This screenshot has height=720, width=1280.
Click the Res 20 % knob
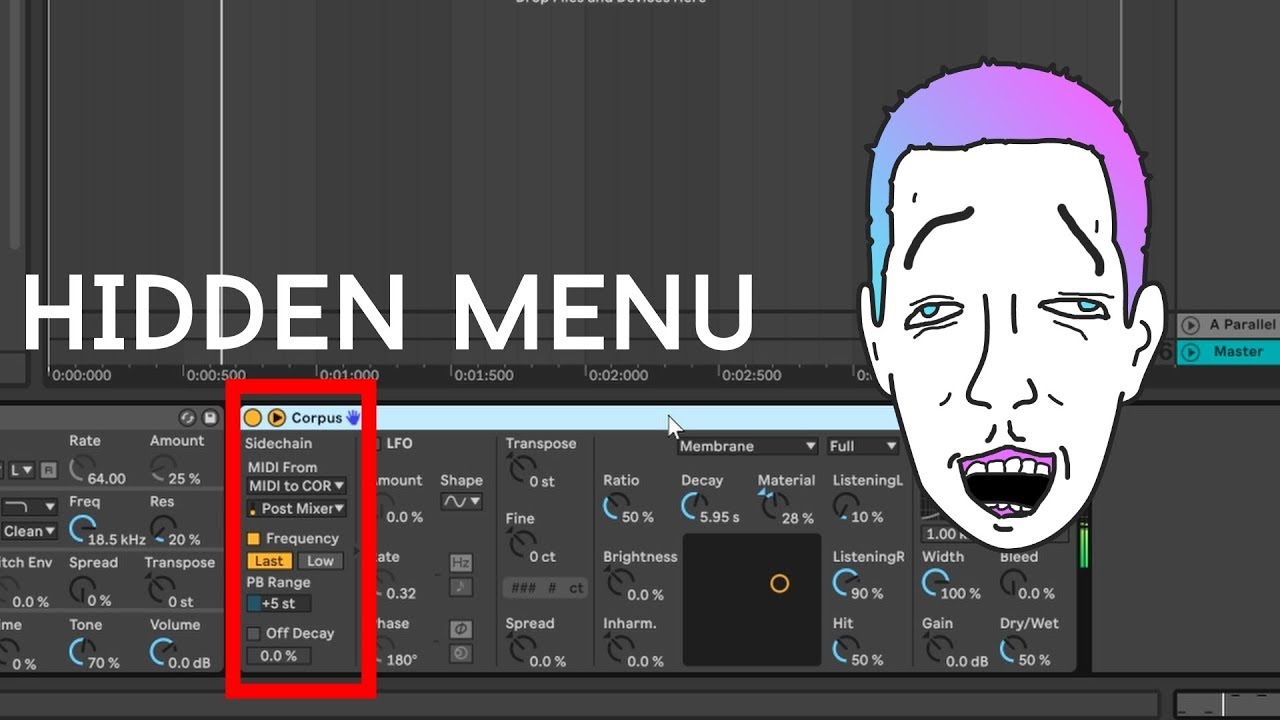[x=162, y=527]
